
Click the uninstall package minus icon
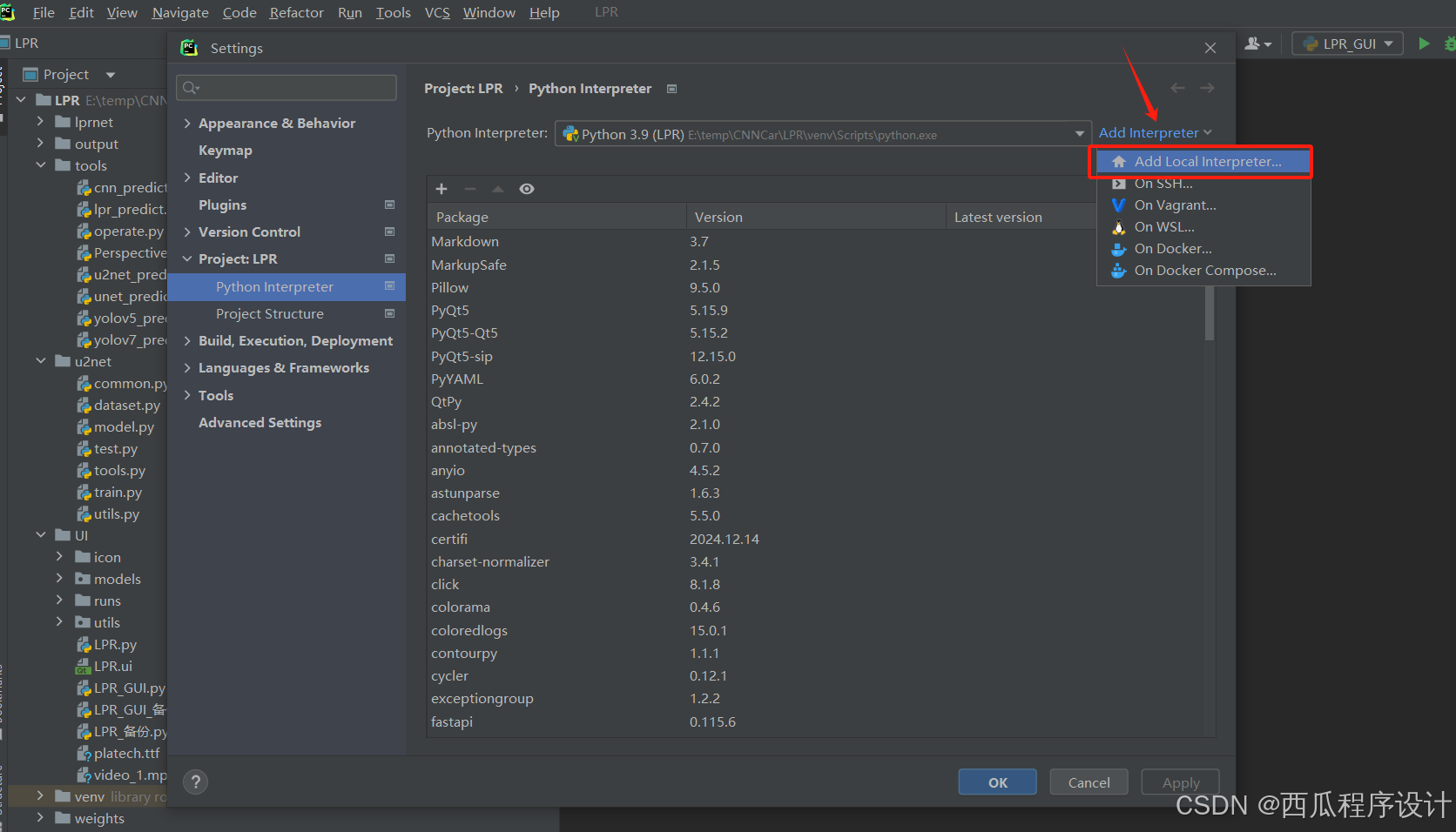pos(470,189)
